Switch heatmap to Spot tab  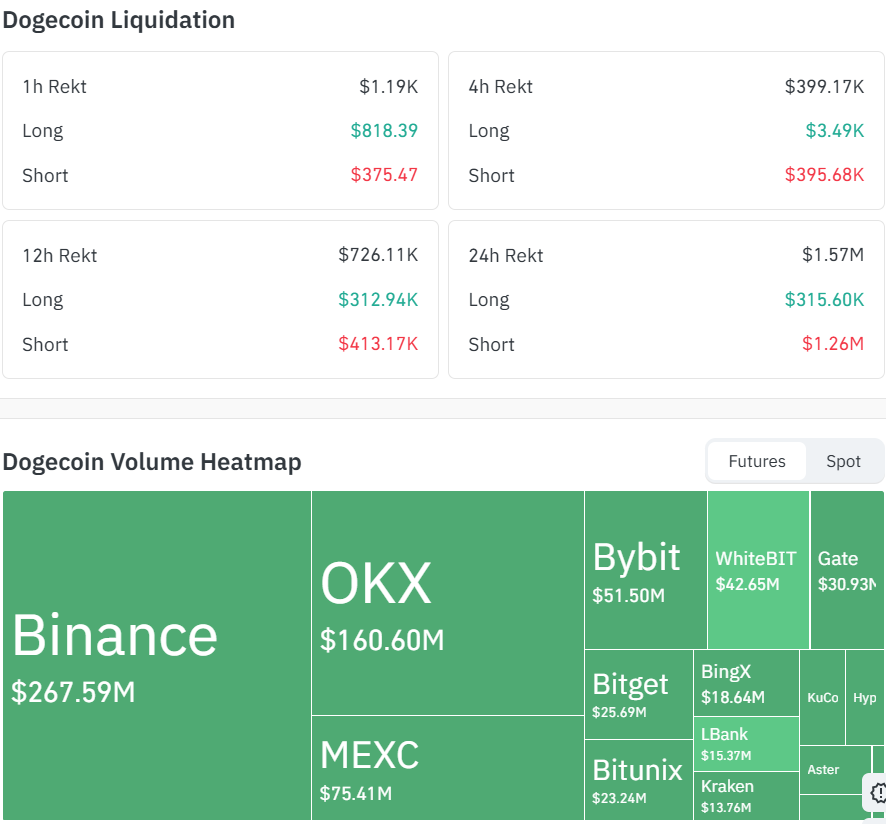(843, 461)
